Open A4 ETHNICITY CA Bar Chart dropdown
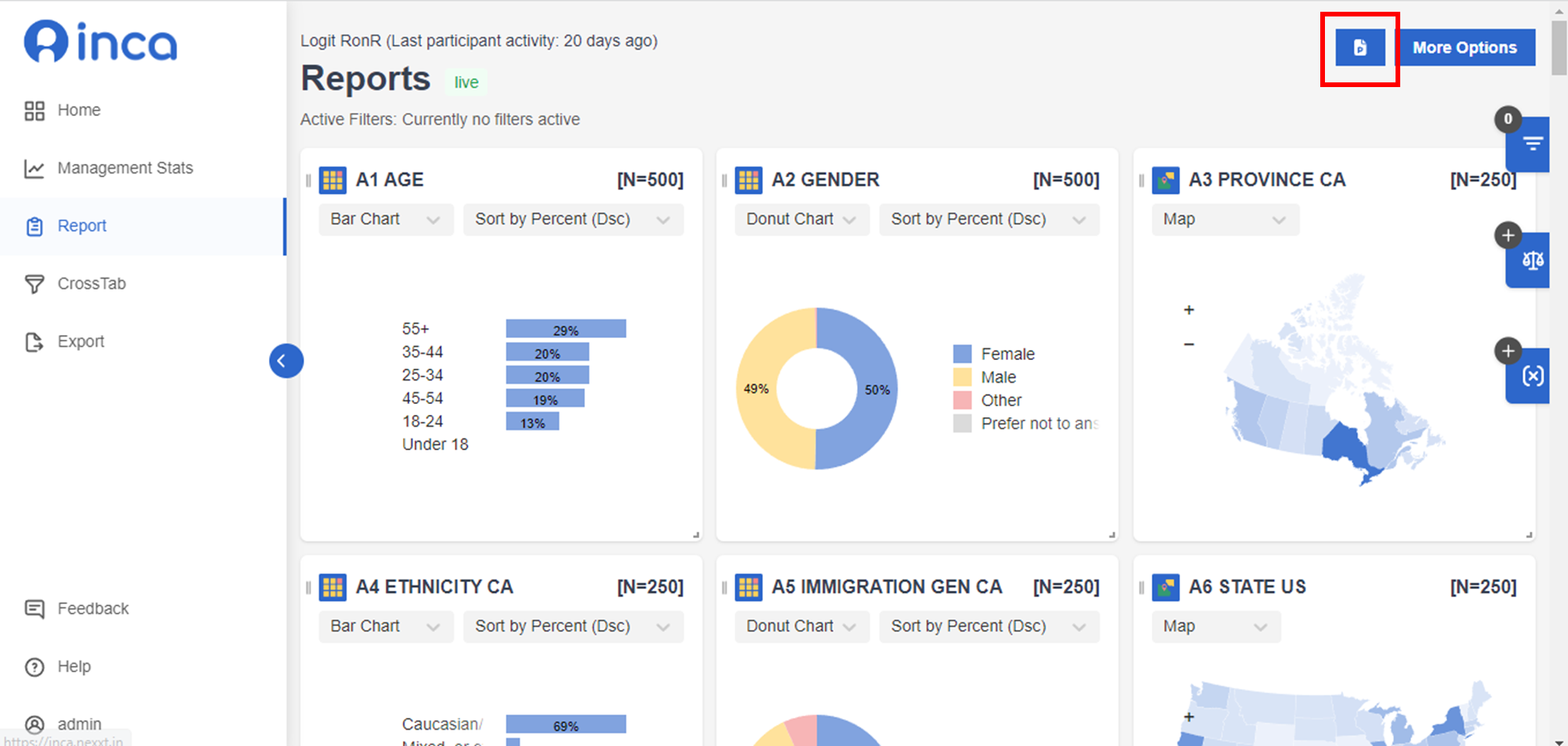 [387, 627]
